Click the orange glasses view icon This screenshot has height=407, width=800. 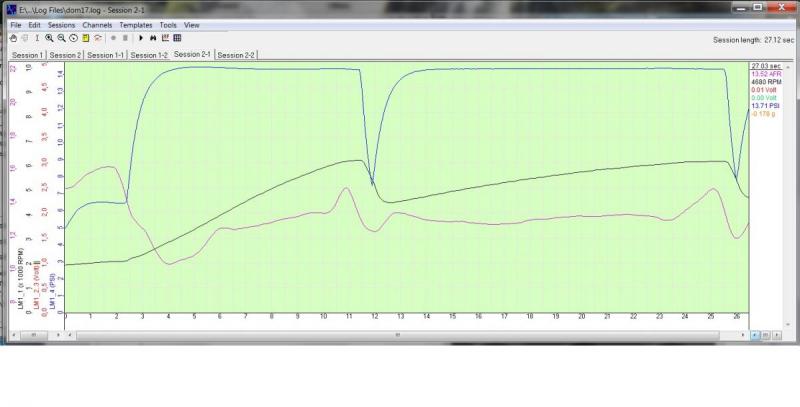(x=98, y=38)
